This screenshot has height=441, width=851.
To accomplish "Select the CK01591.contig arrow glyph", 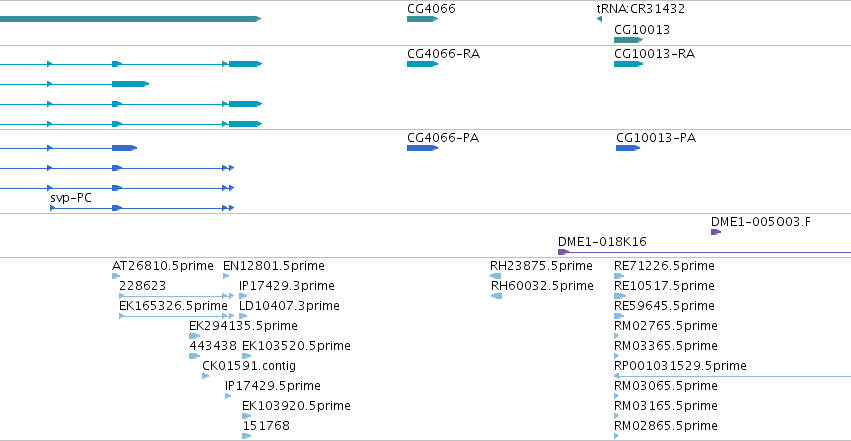I will (206, 376).
